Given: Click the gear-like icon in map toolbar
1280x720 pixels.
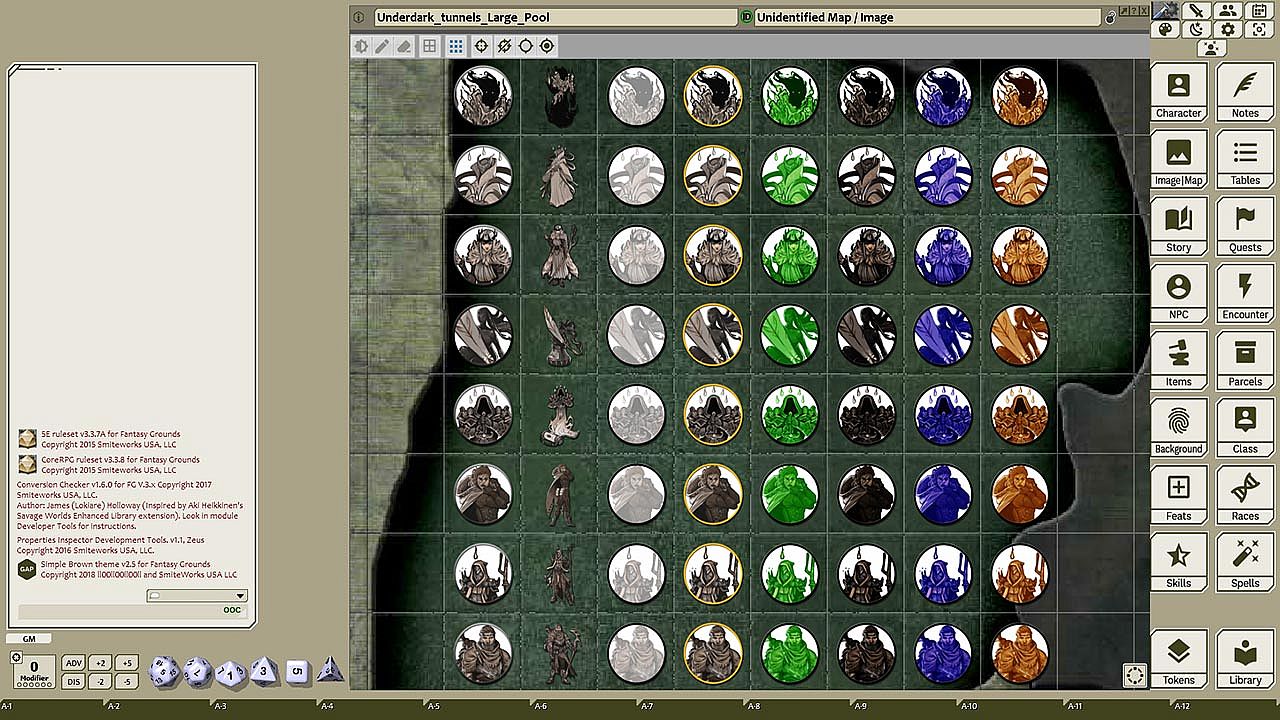Looking at the screenshot, I should pyautogui.click(x=361, y=46).
